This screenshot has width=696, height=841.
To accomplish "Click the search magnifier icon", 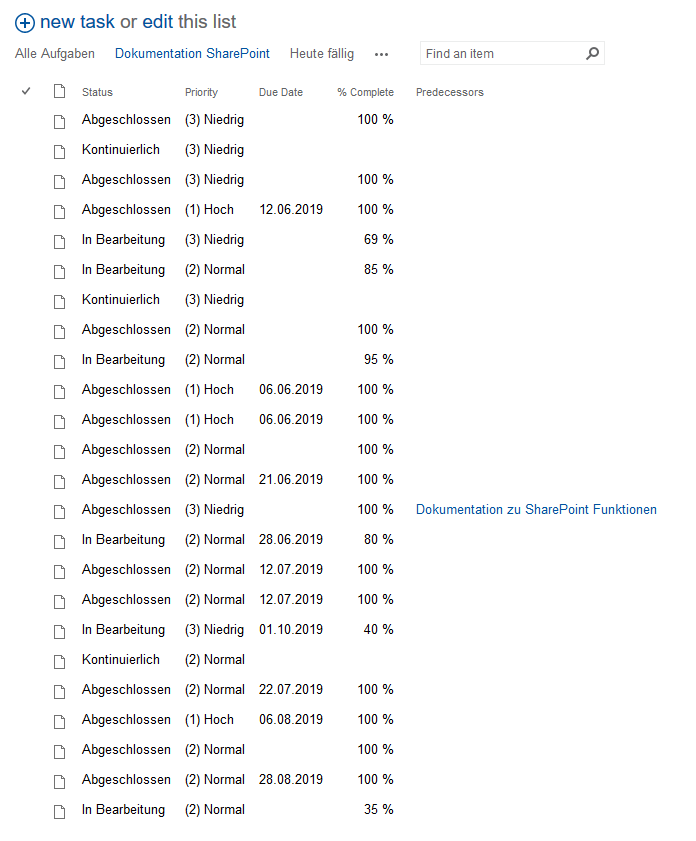I will click(x=592, y=54).
